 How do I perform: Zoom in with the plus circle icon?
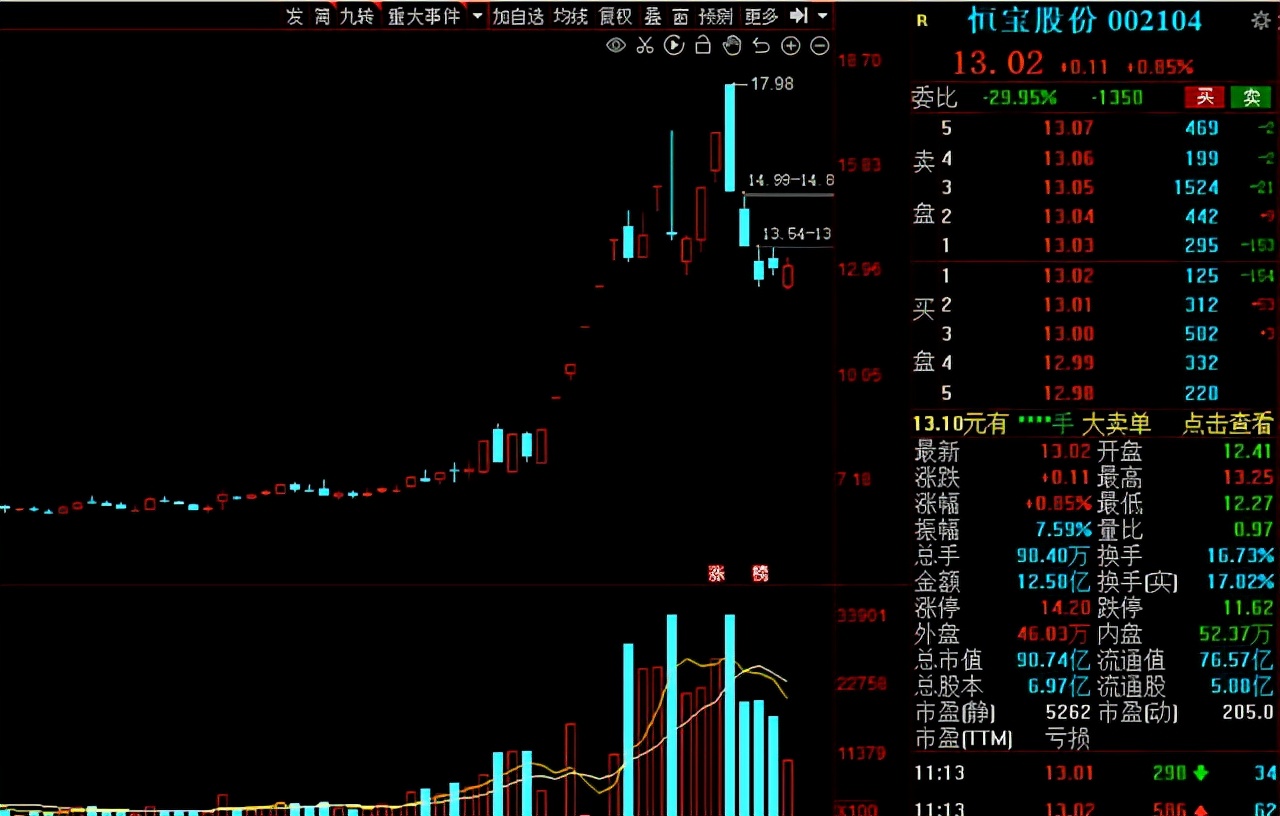790,45
